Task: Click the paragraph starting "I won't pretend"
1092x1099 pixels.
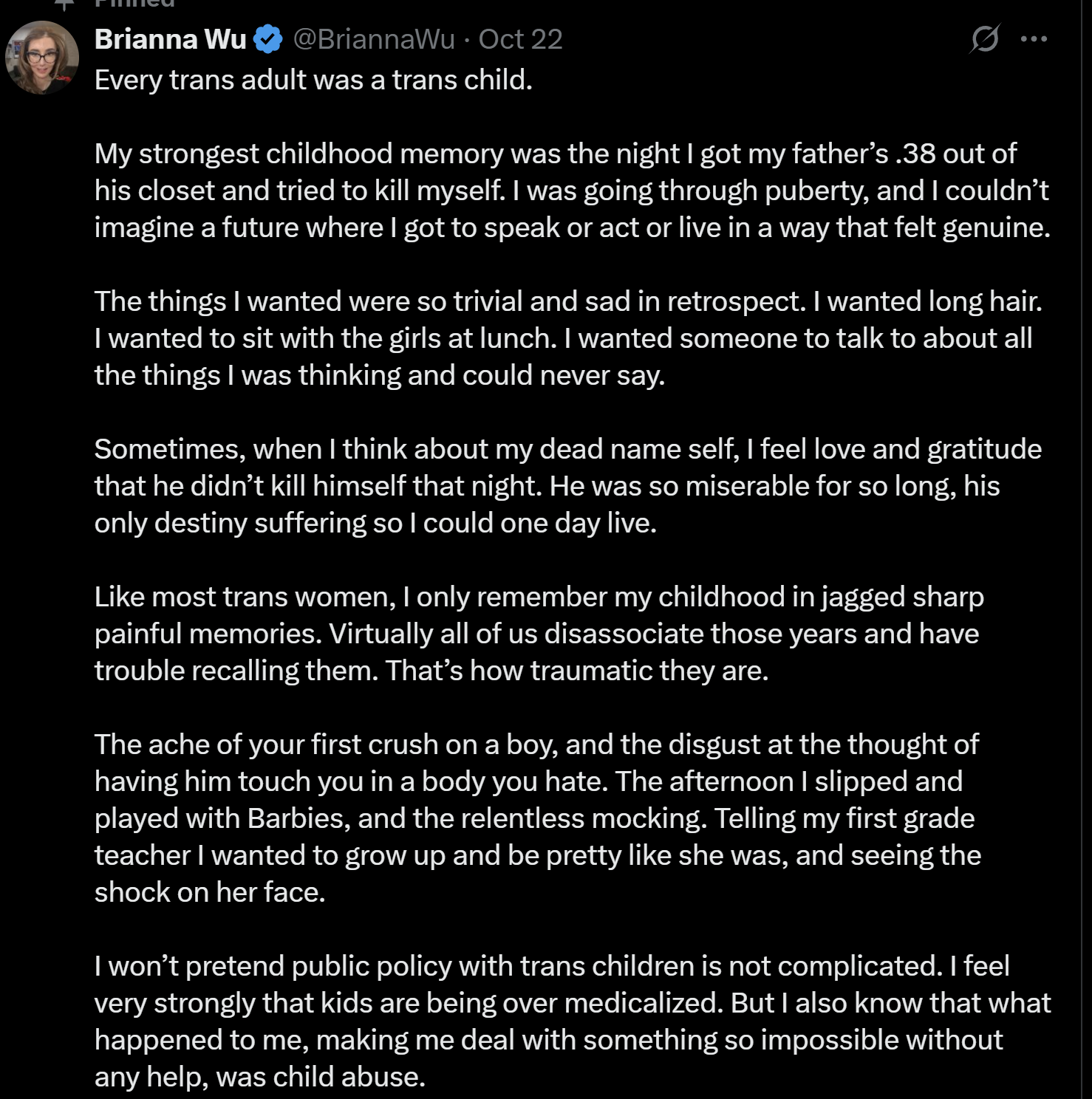Action: [572, 1021]
